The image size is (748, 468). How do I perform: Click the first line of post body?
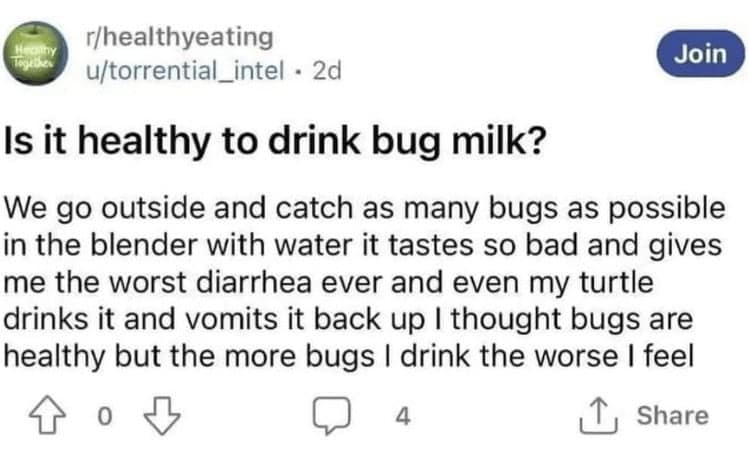point(364,210)
